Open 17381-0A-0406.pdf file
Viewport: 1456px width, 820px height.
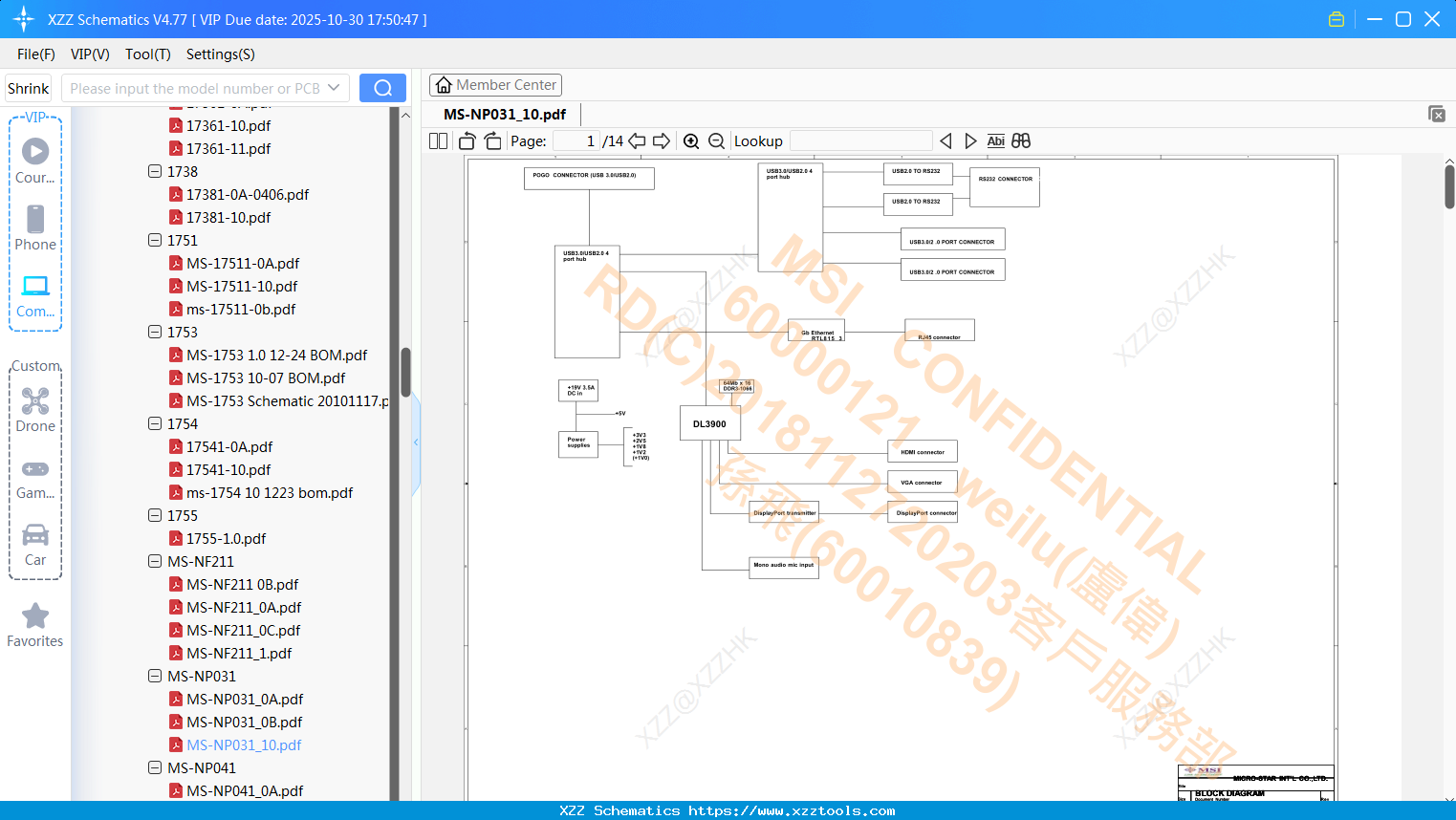point(248,194)
